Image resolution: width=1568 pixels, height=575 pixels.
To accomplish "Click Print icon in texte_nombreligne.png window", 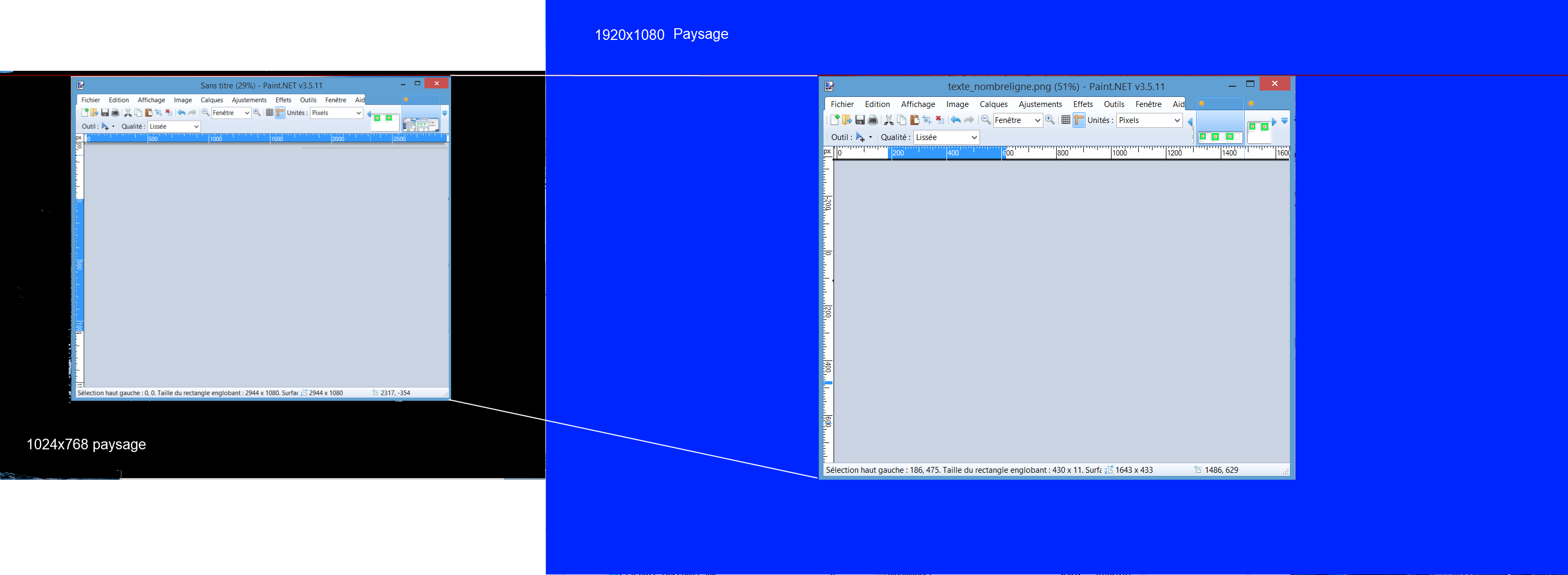I will coord(873,120).
